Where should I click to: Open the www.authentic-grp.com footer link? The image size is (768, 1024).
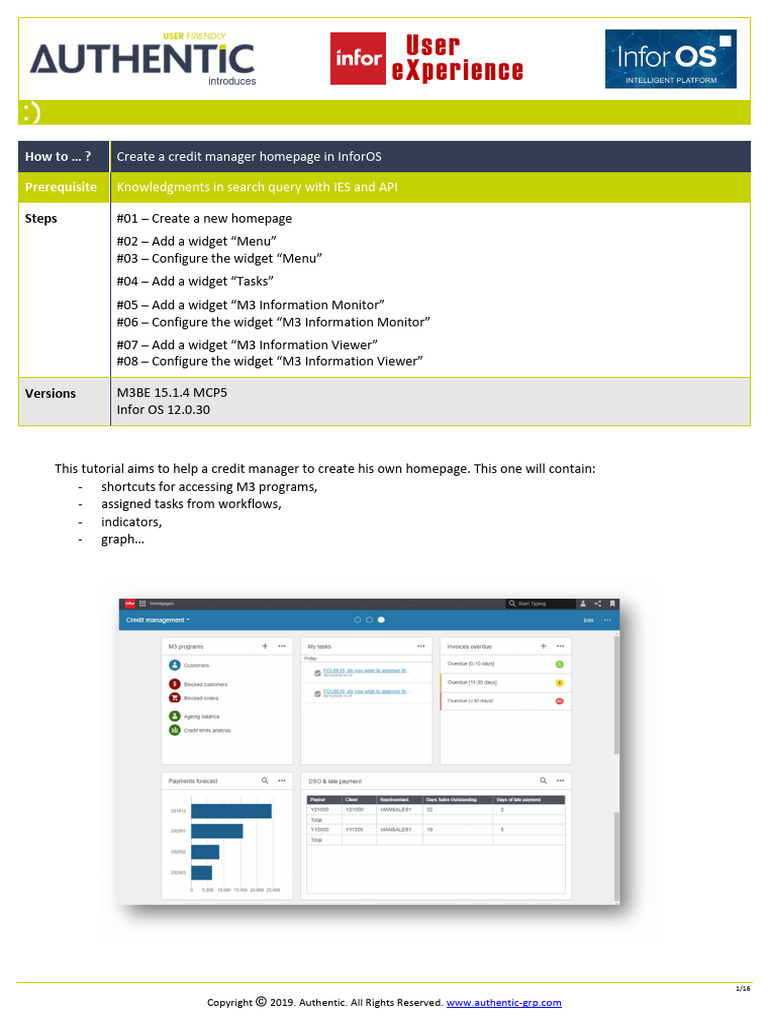(x=504, y=1002)
